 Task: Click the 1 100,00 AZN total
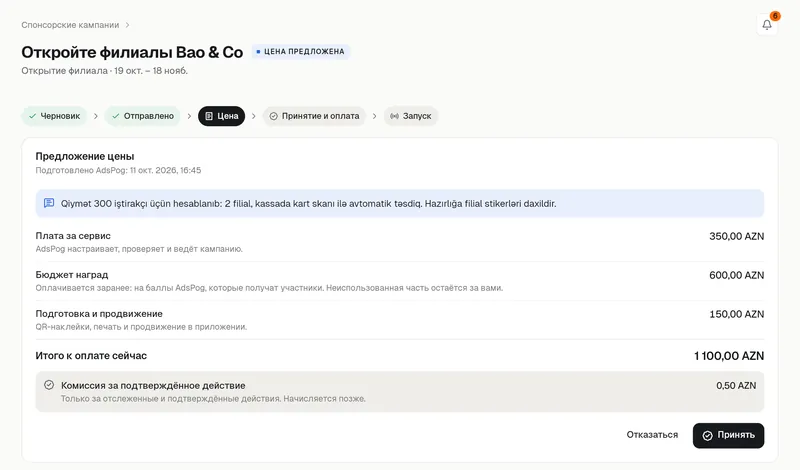(x=729, y=356)
